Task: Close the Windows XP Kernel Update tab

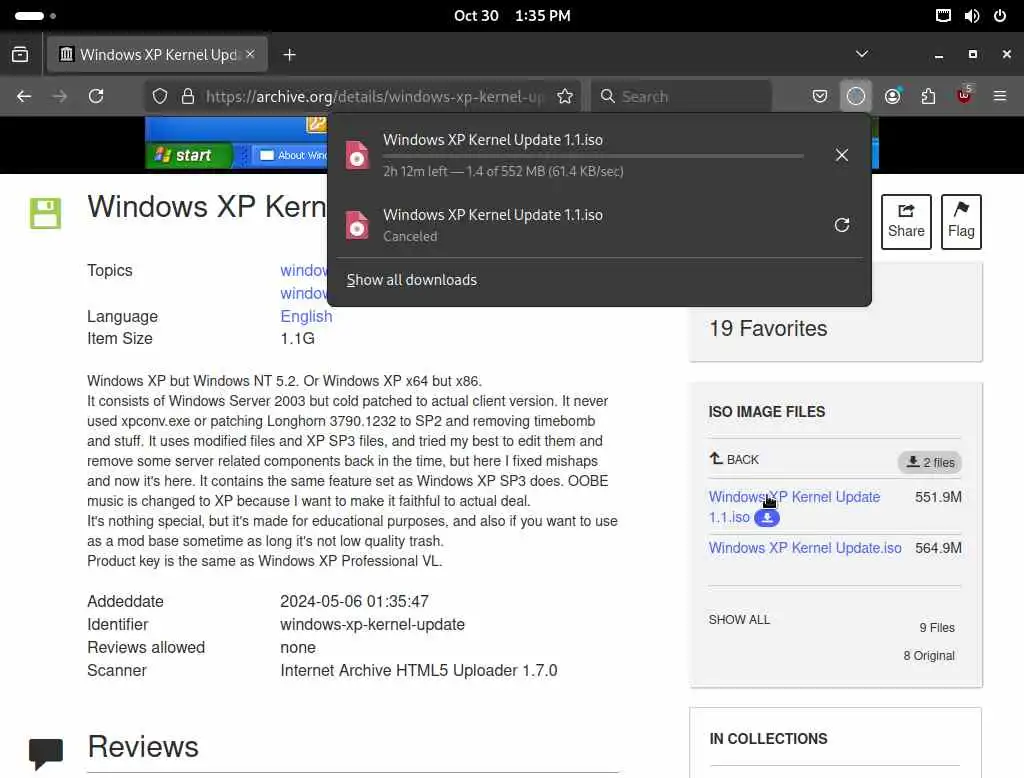Action: pyautogui.click(x=251, y=54)
